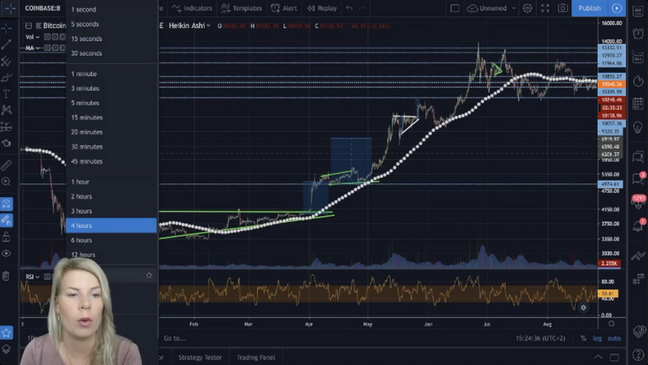Select 5 seconds interval
Screen dimensions: 648x365
(x=112, y=24)
